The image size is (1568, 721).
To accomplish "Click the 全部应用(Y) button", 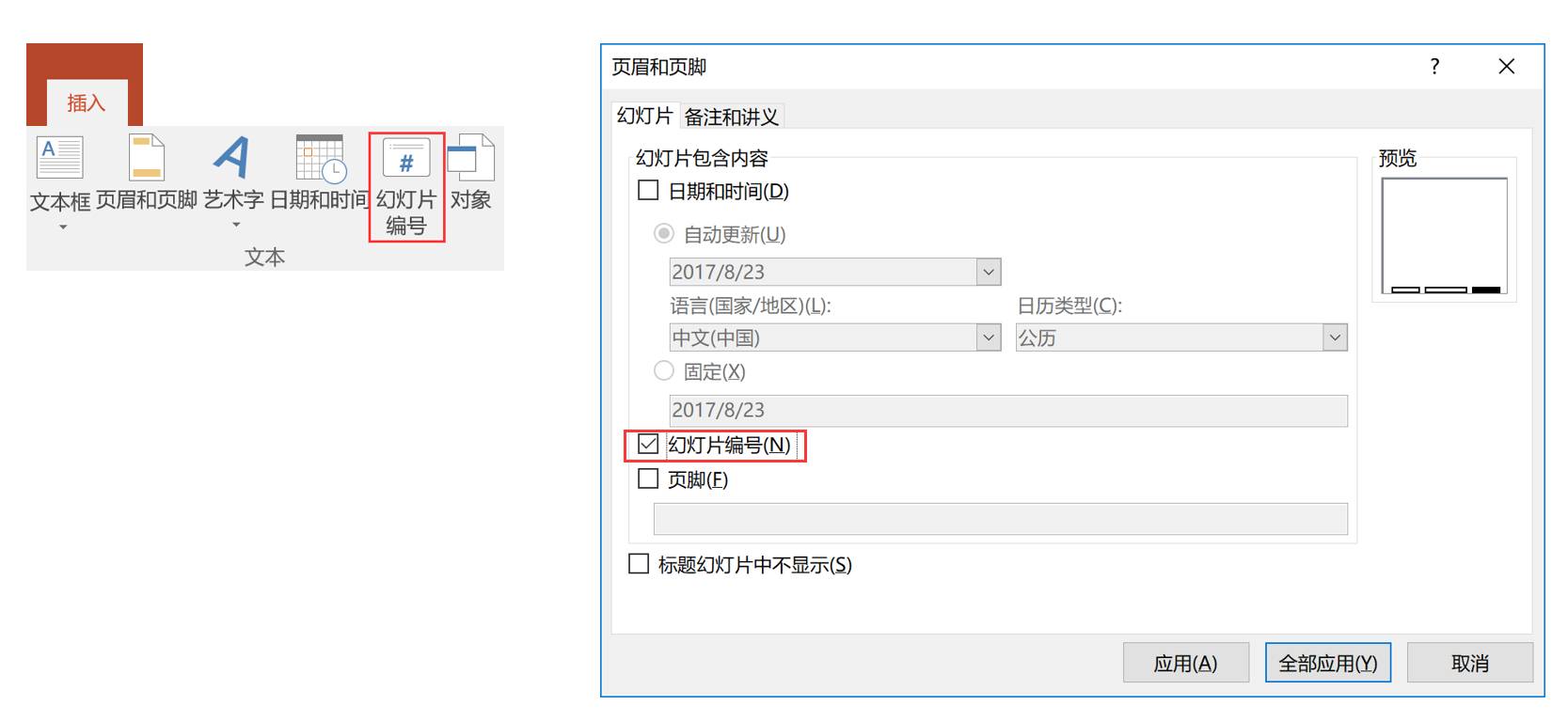I will pos(1328,663).
